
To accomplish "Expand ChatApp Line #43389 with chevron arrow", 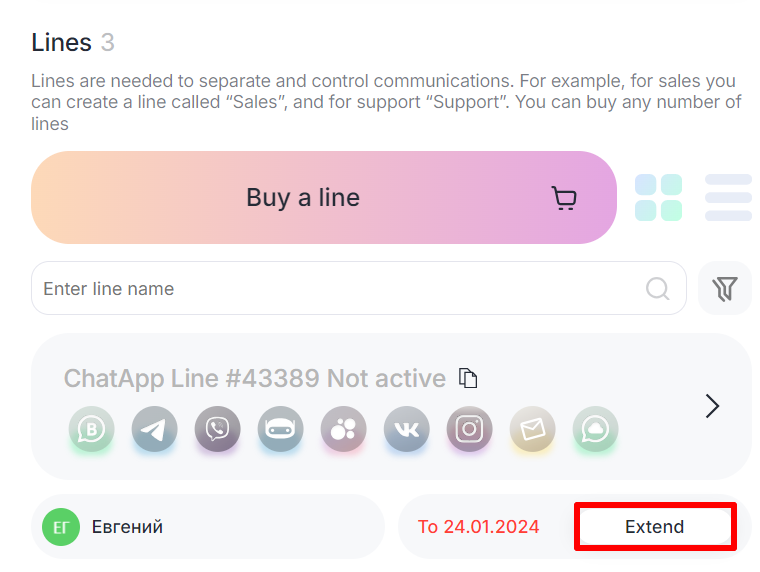I will tap(712, 405).
